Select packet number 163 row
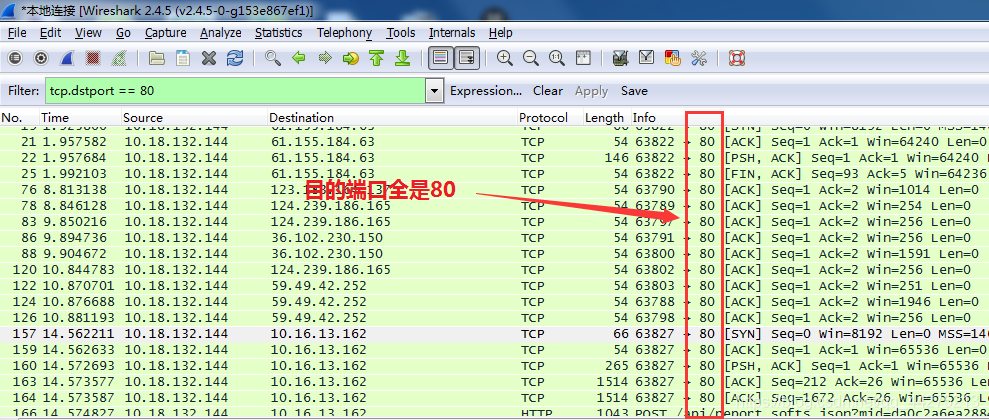The width and height of the screenshot is (989, 420). pyautogui.click(x=494, y=382)
